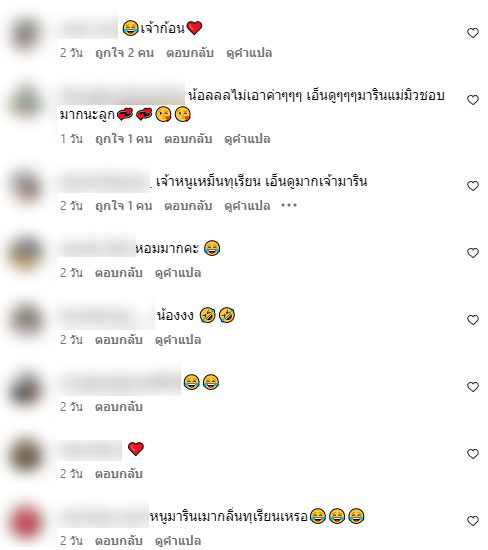The width and height of the screenshot is (488, 550).
Task: Open profile picture of เจ้าก้อน commenter
Action: [x=25, y=35]
